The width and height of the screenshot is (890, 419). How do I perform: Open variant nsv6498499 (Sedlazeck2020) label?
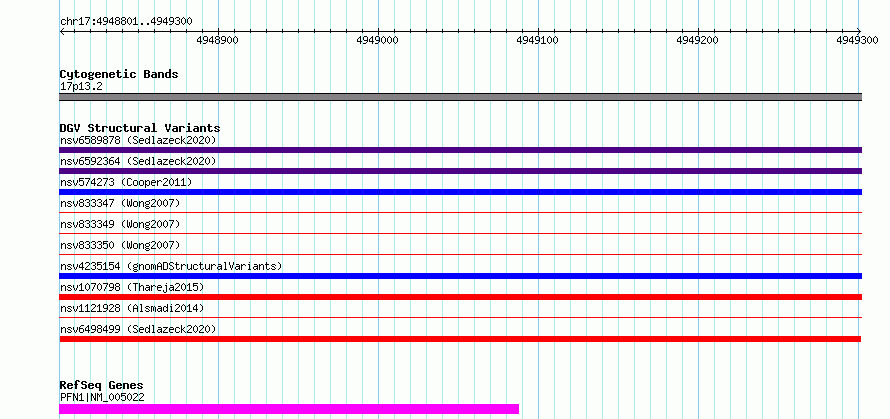pyautogui.click(x=138, y=329)
